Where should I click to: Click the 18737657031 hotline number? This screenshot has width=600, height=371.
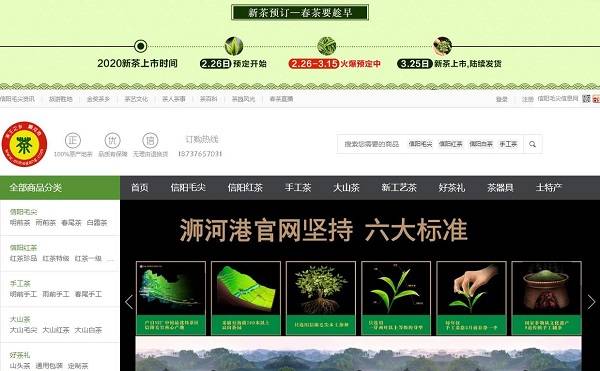tap(200, 154)
